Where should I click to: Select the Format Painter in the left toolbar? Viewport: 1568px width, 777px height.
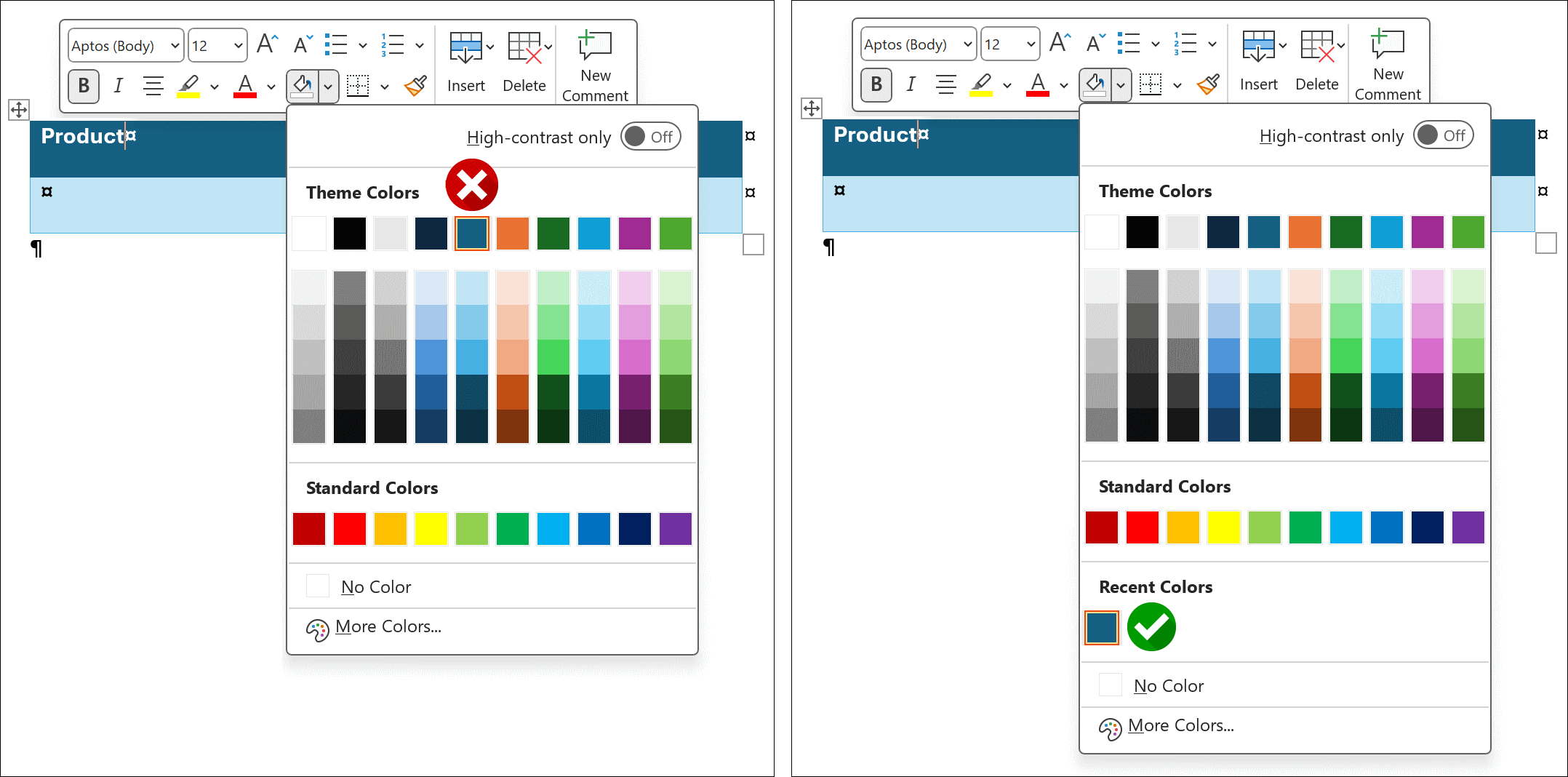[x=416, y=86]
